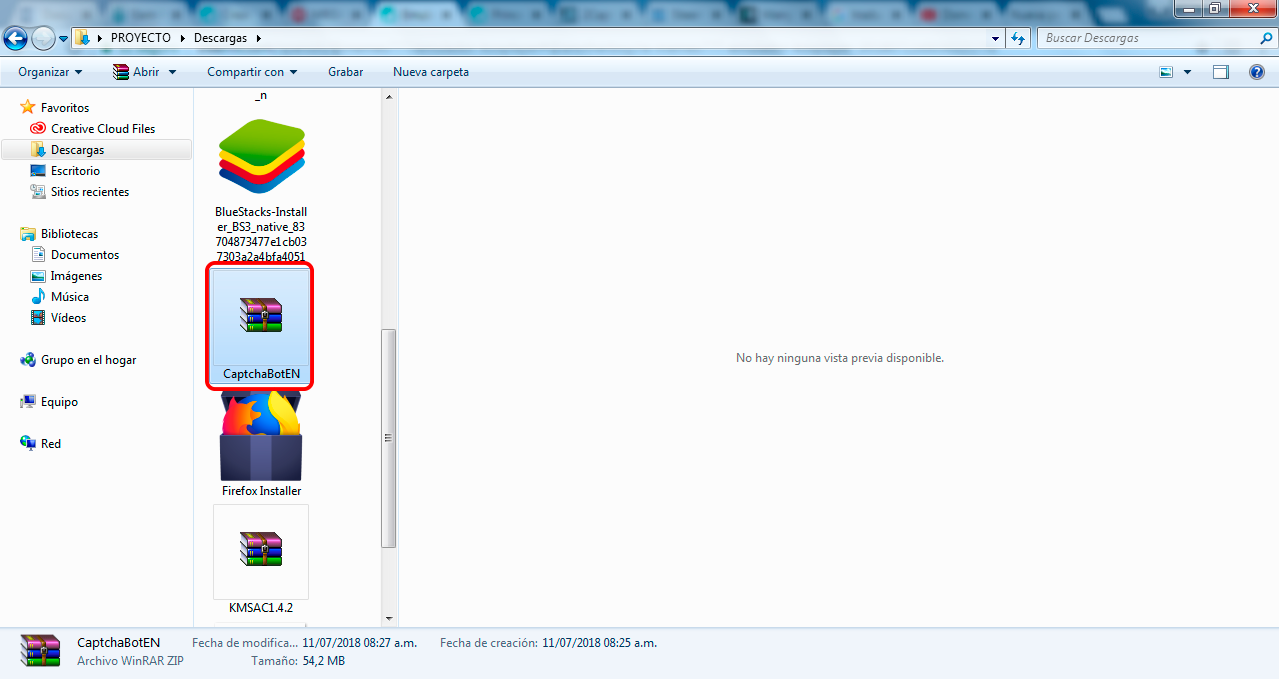This screenshot has width=1279, height=679.
Task: Select the KMSAC1.4.2 archive icon
Action: point(261,549)
